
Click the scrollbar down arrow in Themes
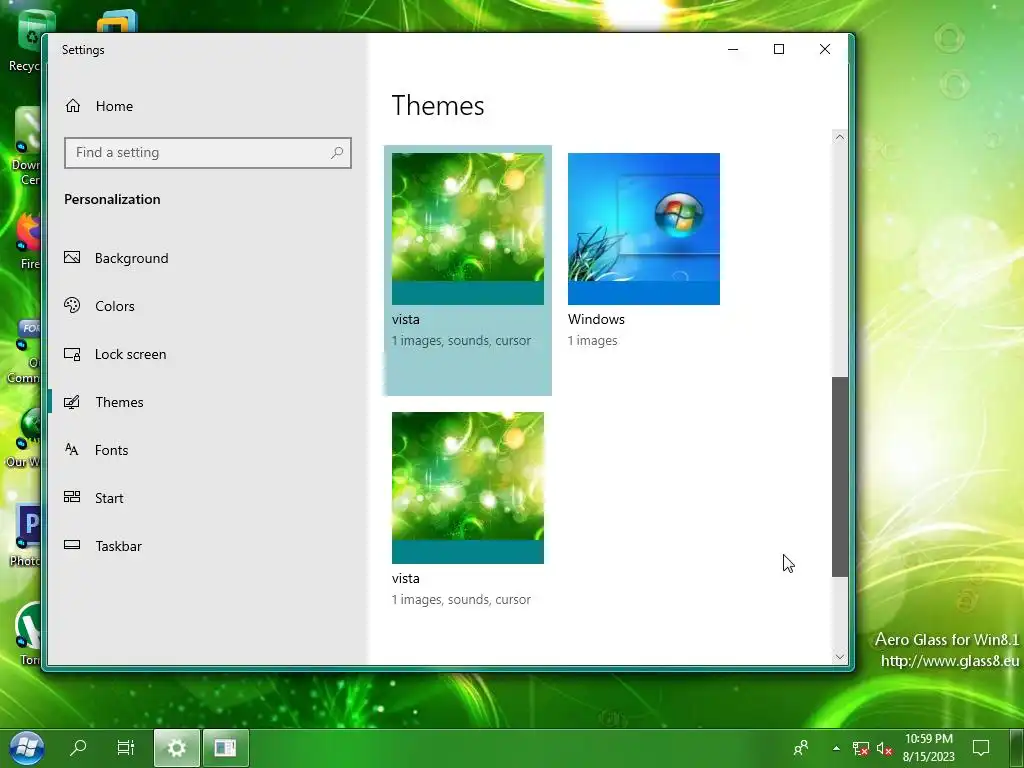click(x=840, y=657)
